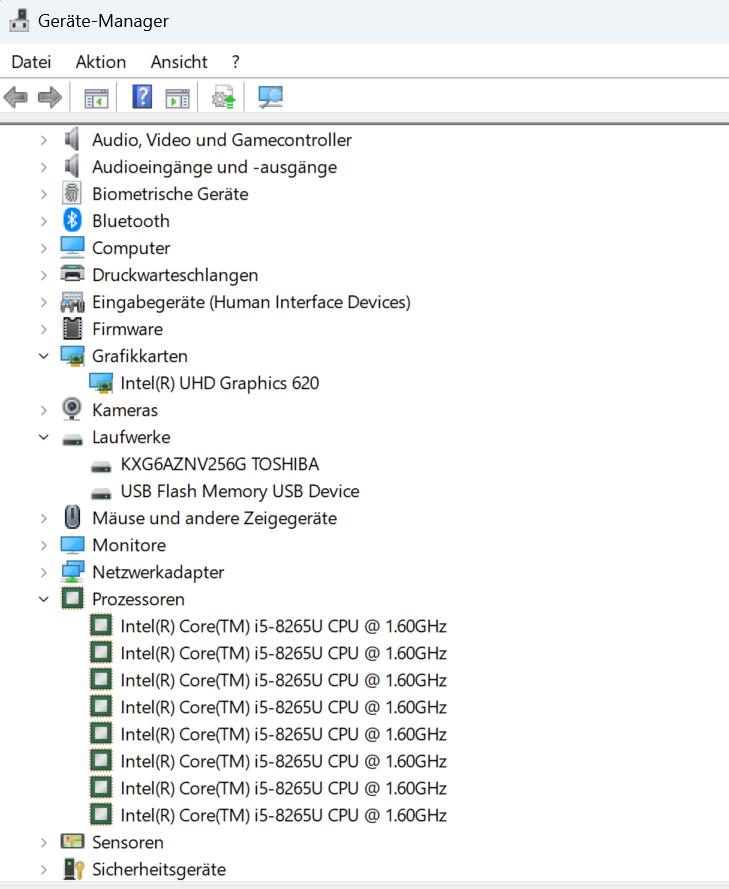Open the Help toolbar icon
Screen dimensions: 729x889
tap(142, 96)
